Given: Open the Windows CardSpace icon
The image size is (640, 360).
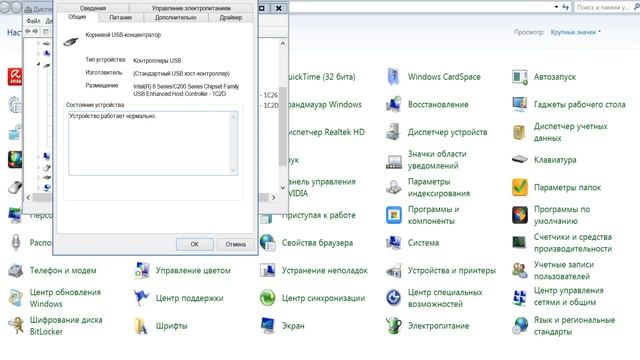Looking at the screenshot, I should [x=393, y=77].
